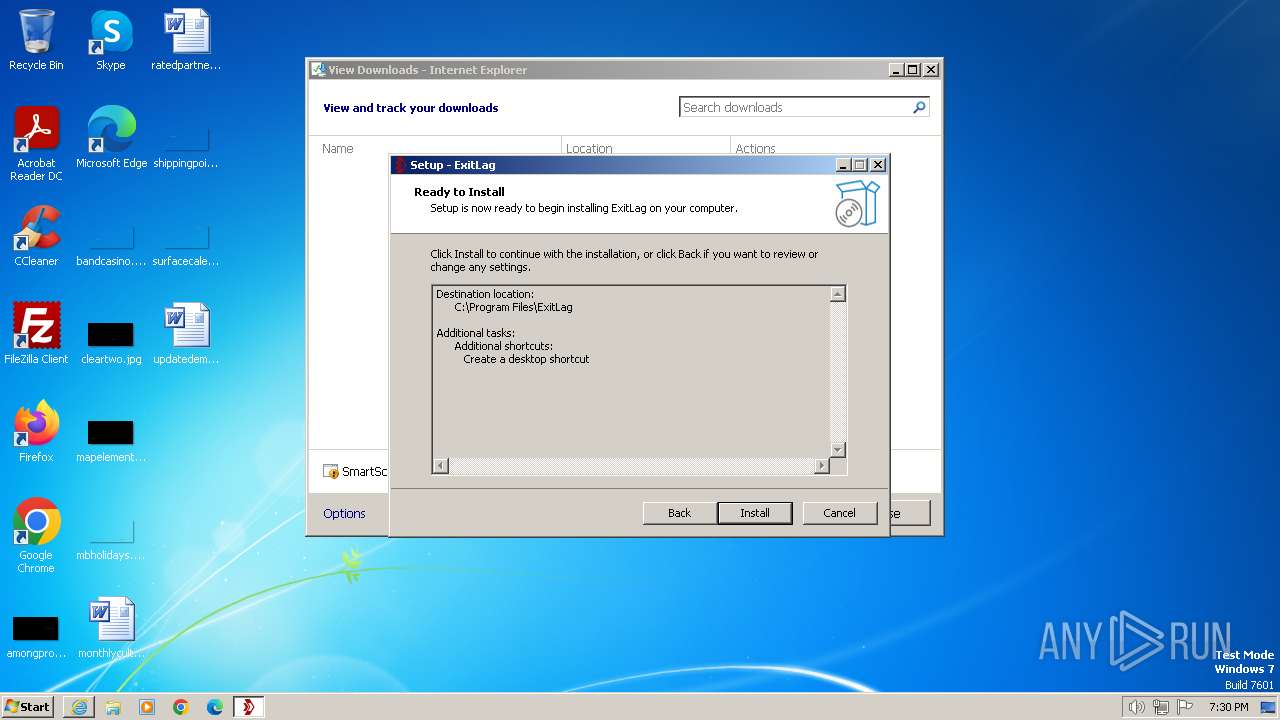This screenshot has height=720, width=1280.
Task: Launch Microsoft Edge desktop shortcut
Action: point(111,138)
